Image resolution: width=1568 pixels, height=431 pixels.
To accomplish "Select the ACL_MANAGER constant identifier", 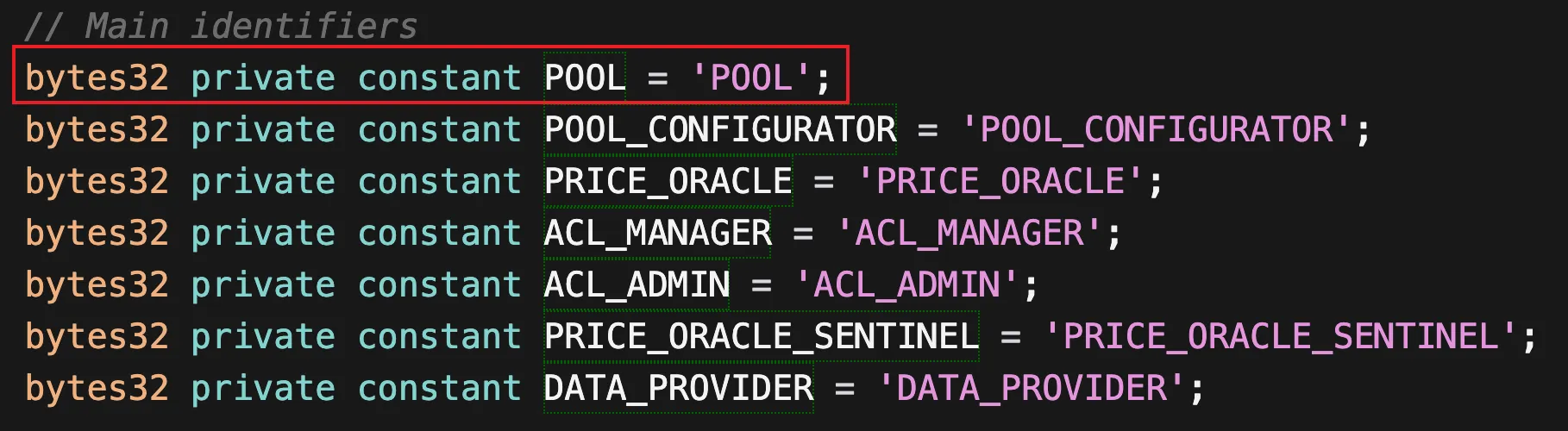I will [x=658, y=233].
